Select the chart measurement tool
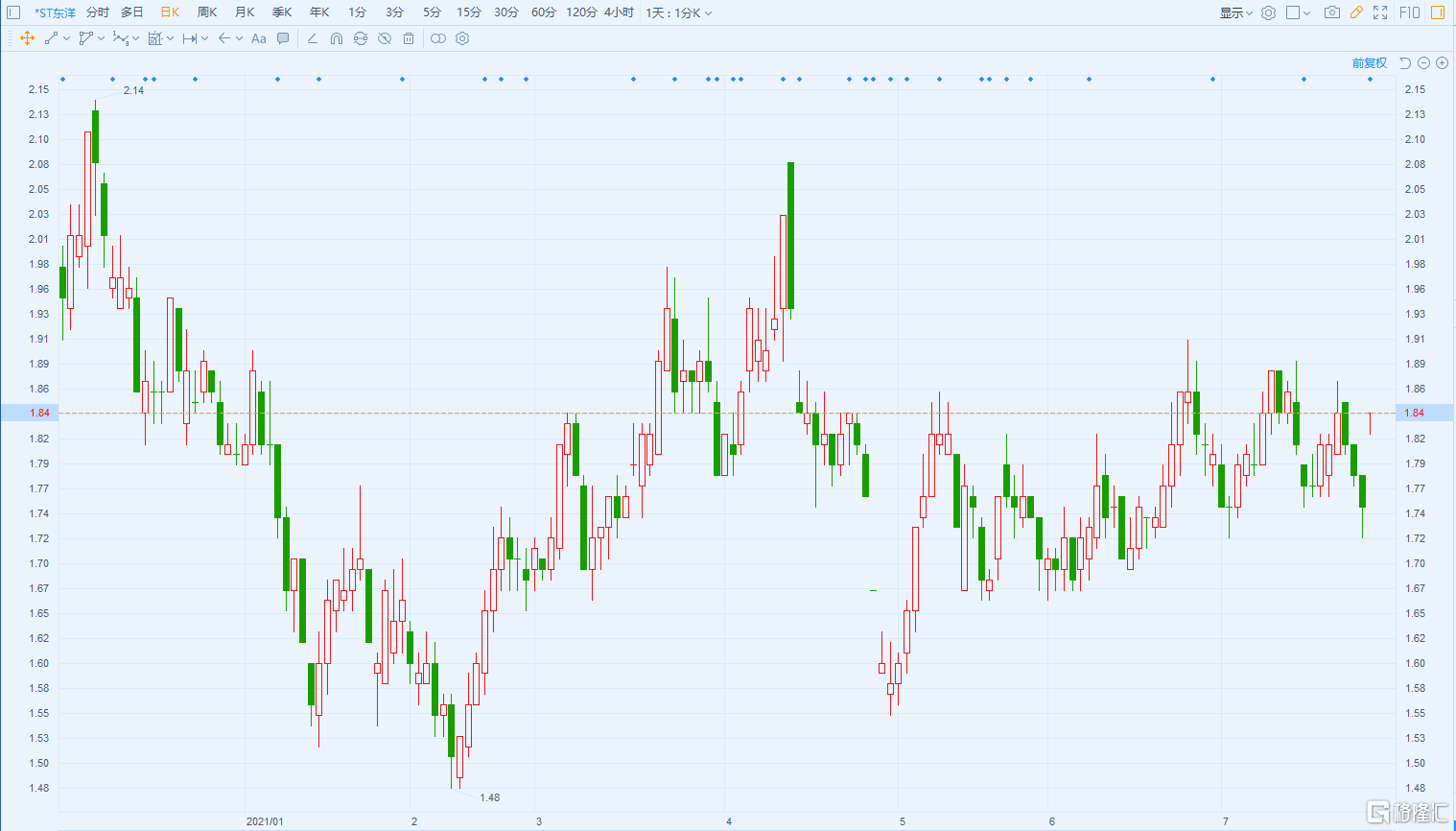 155,38
